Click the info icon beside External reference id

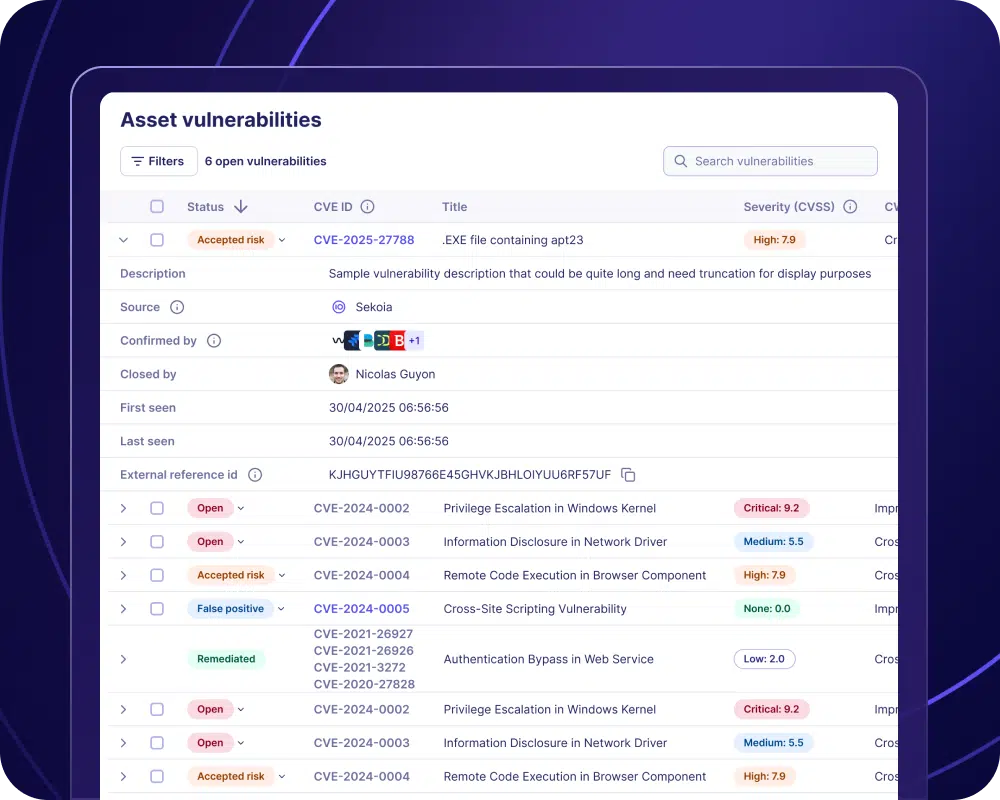255,475
